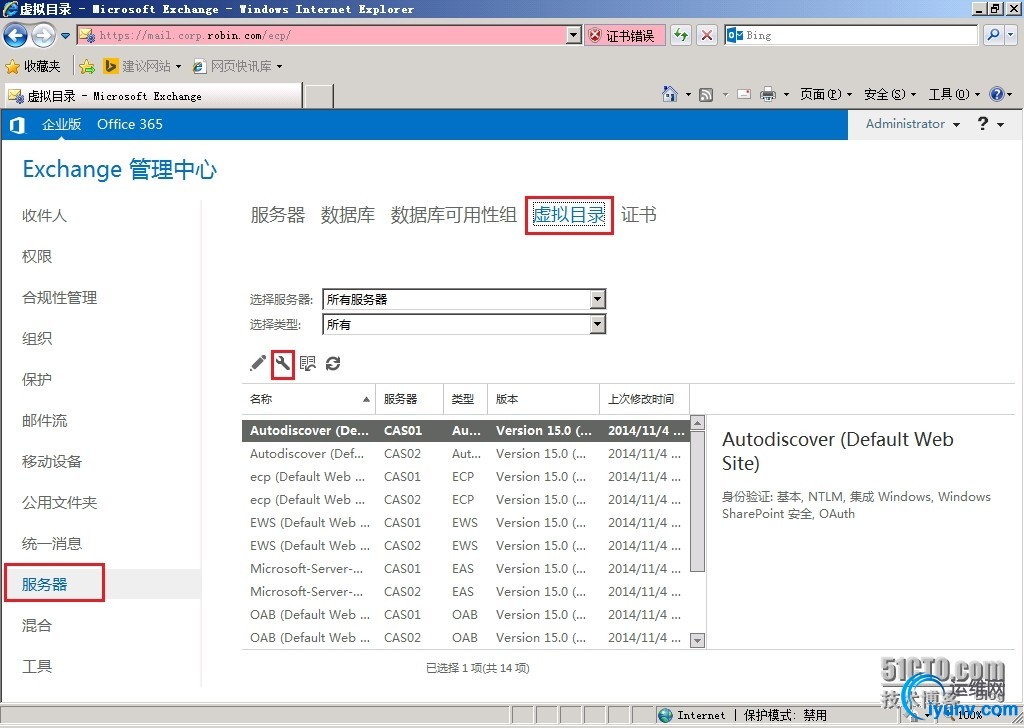Switch to the 数据库 tab
This screenshot has width=1024, height=728.
347,215
